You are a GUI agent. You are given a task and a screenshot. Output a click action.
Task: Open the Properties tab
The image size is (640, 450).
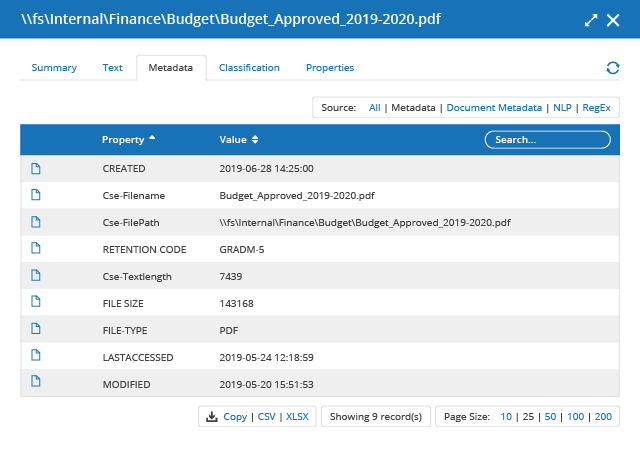[x=330, y=68]
